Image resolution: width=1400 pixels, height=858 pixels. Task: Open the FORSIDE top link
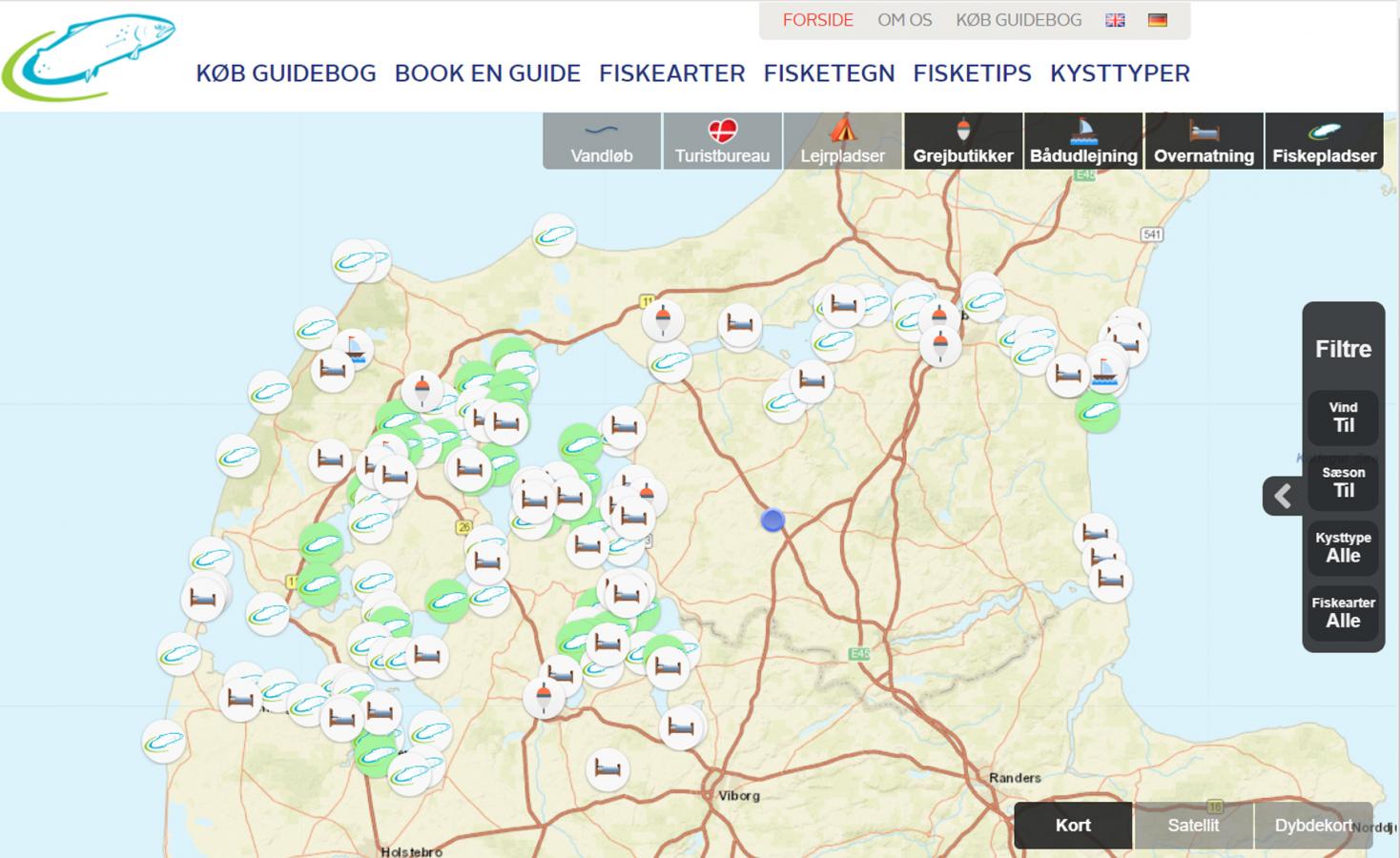[x=817, y=20]
